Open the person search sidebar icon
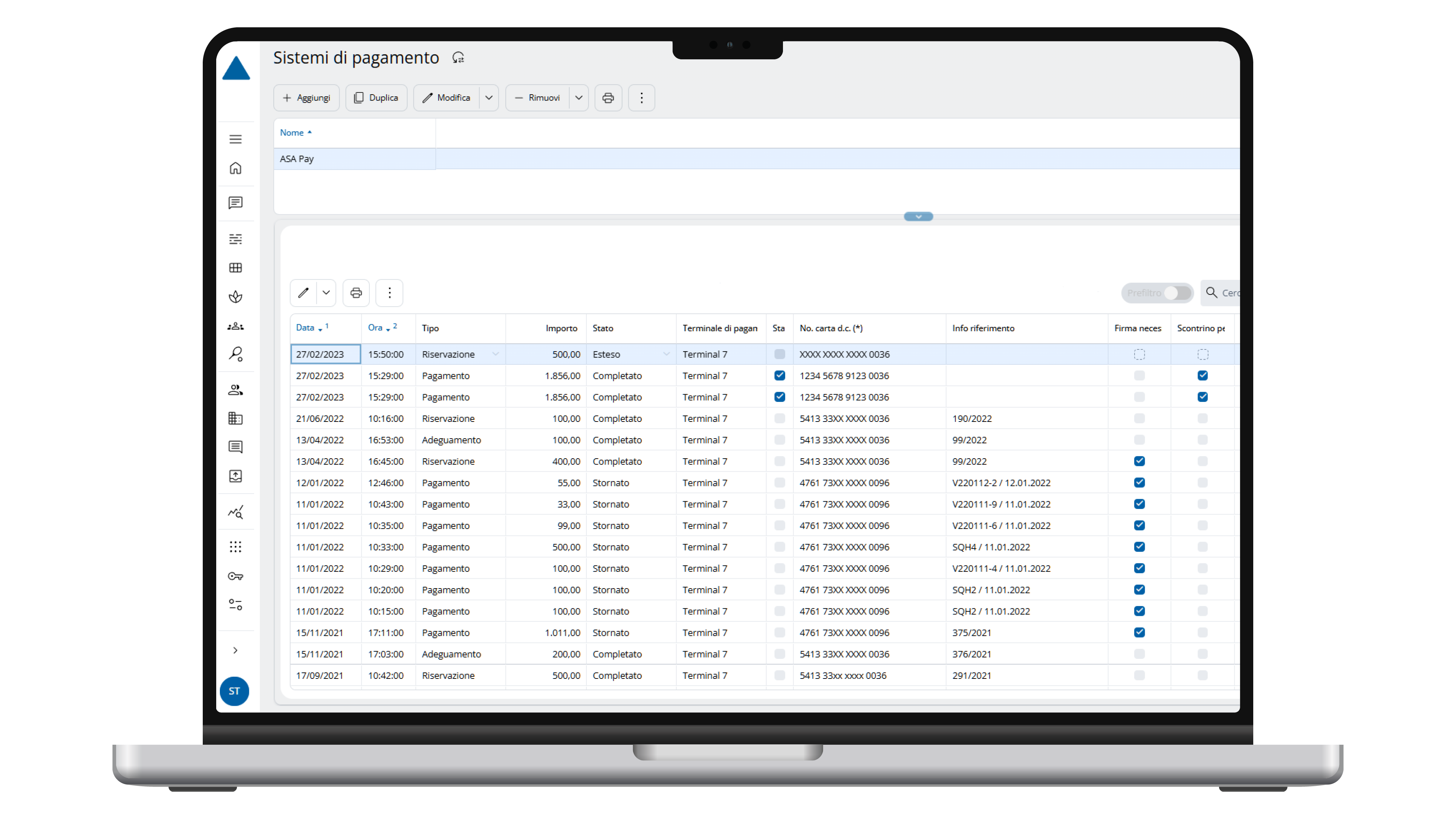 pyautogui.click(x=236, y=355)
